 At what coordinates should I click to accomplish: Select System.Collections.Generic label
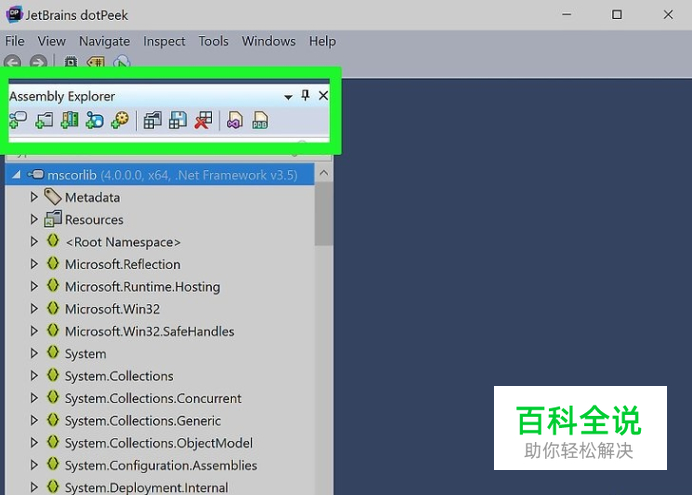pos(143,421)
